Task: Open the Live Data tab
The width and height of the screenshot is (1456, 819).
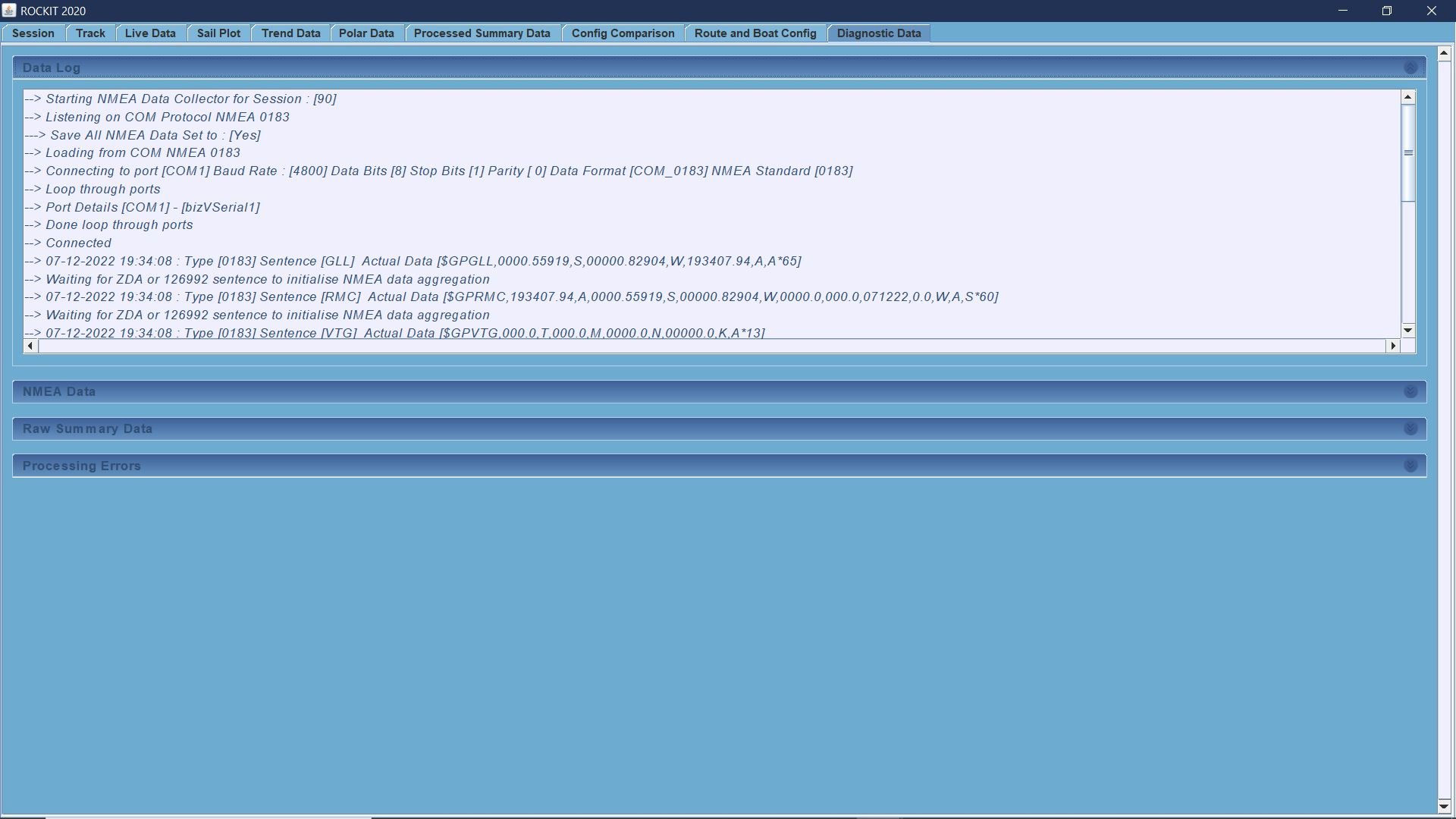Action: point(150,33)
